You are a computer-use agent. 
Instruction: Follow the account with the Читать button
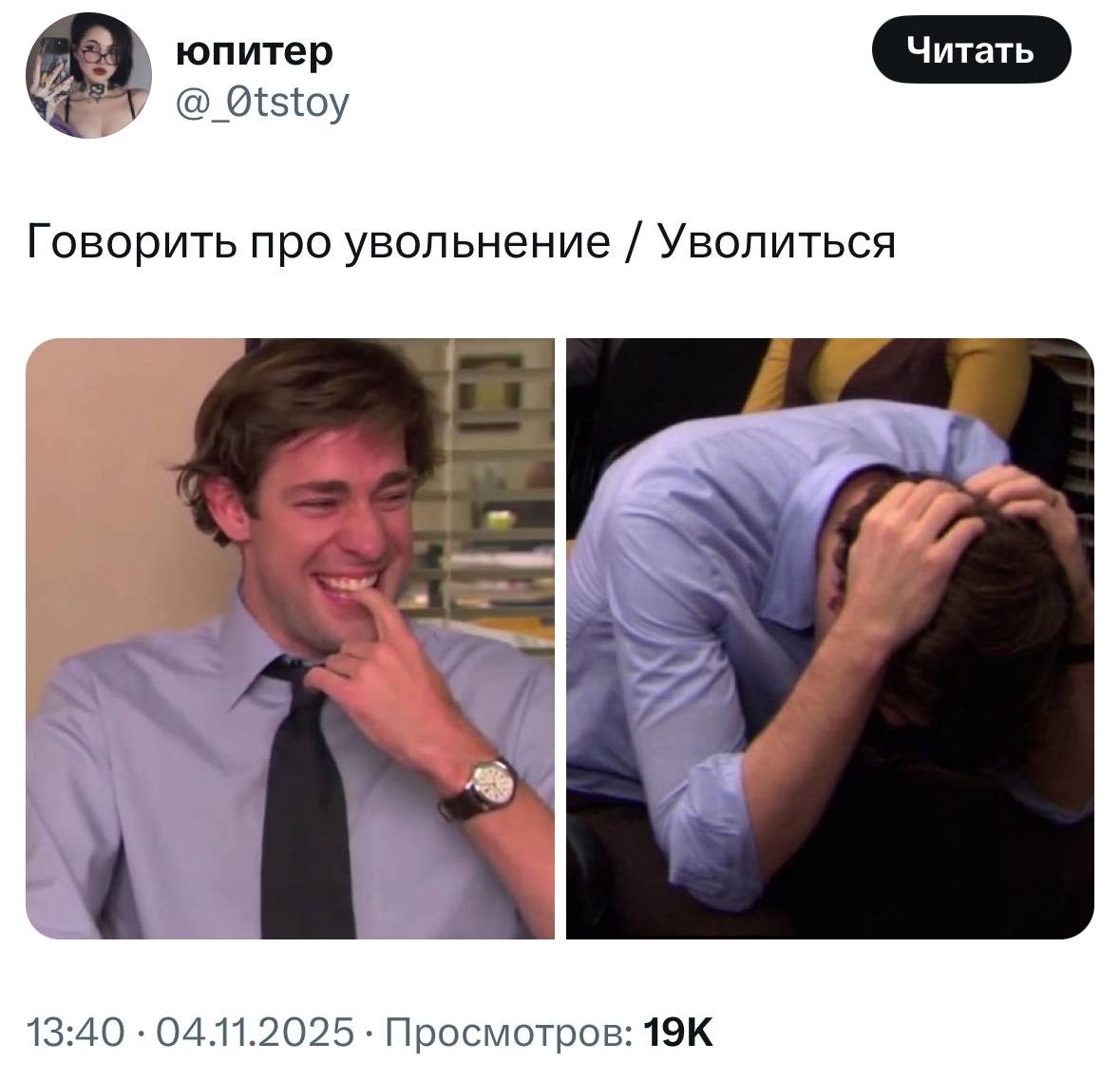pyautogui.click(x=971, y=50)
